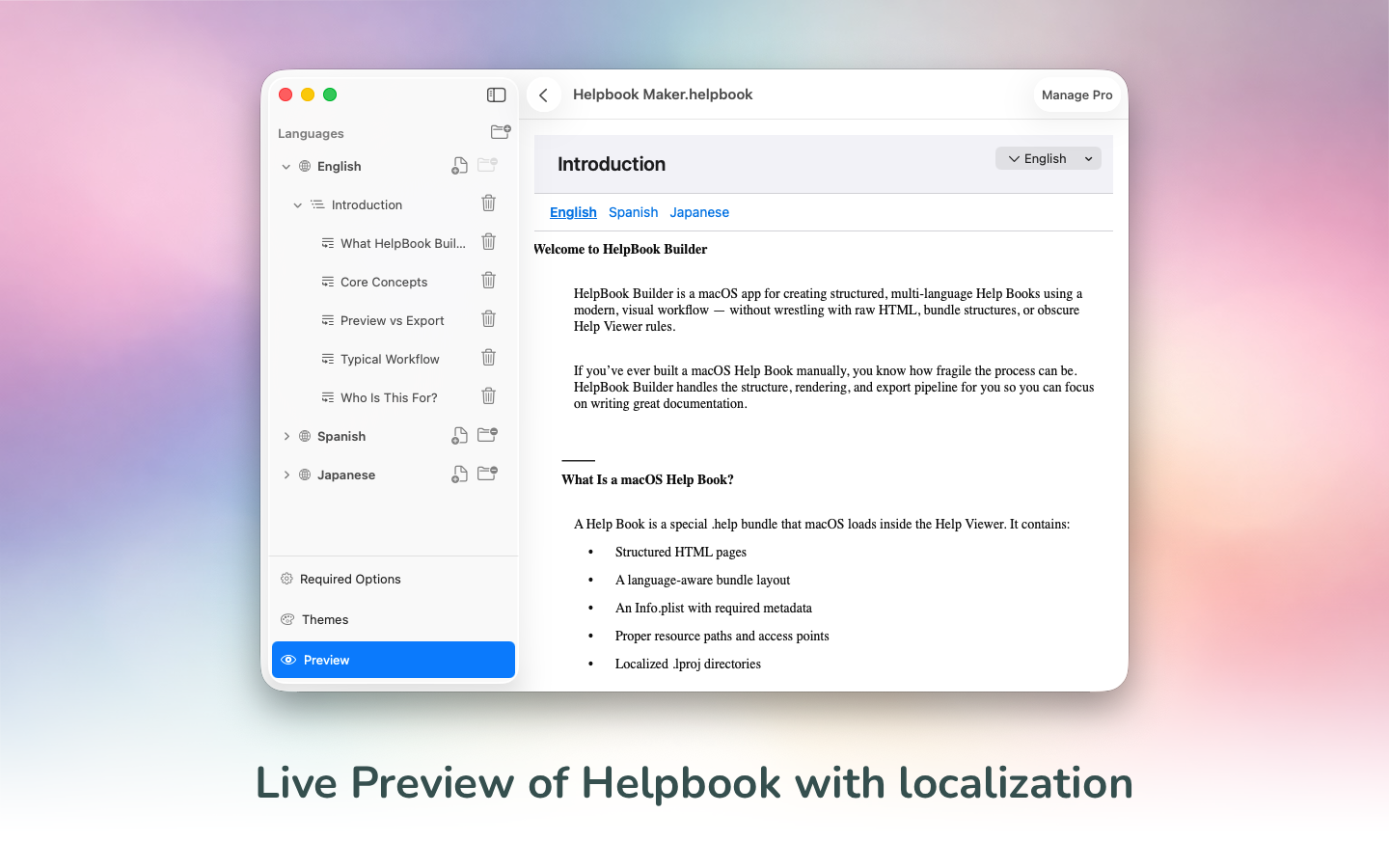1389x868 pixels.
Task: Switch preview to the Japanese link
Action: tap(699, 212)
